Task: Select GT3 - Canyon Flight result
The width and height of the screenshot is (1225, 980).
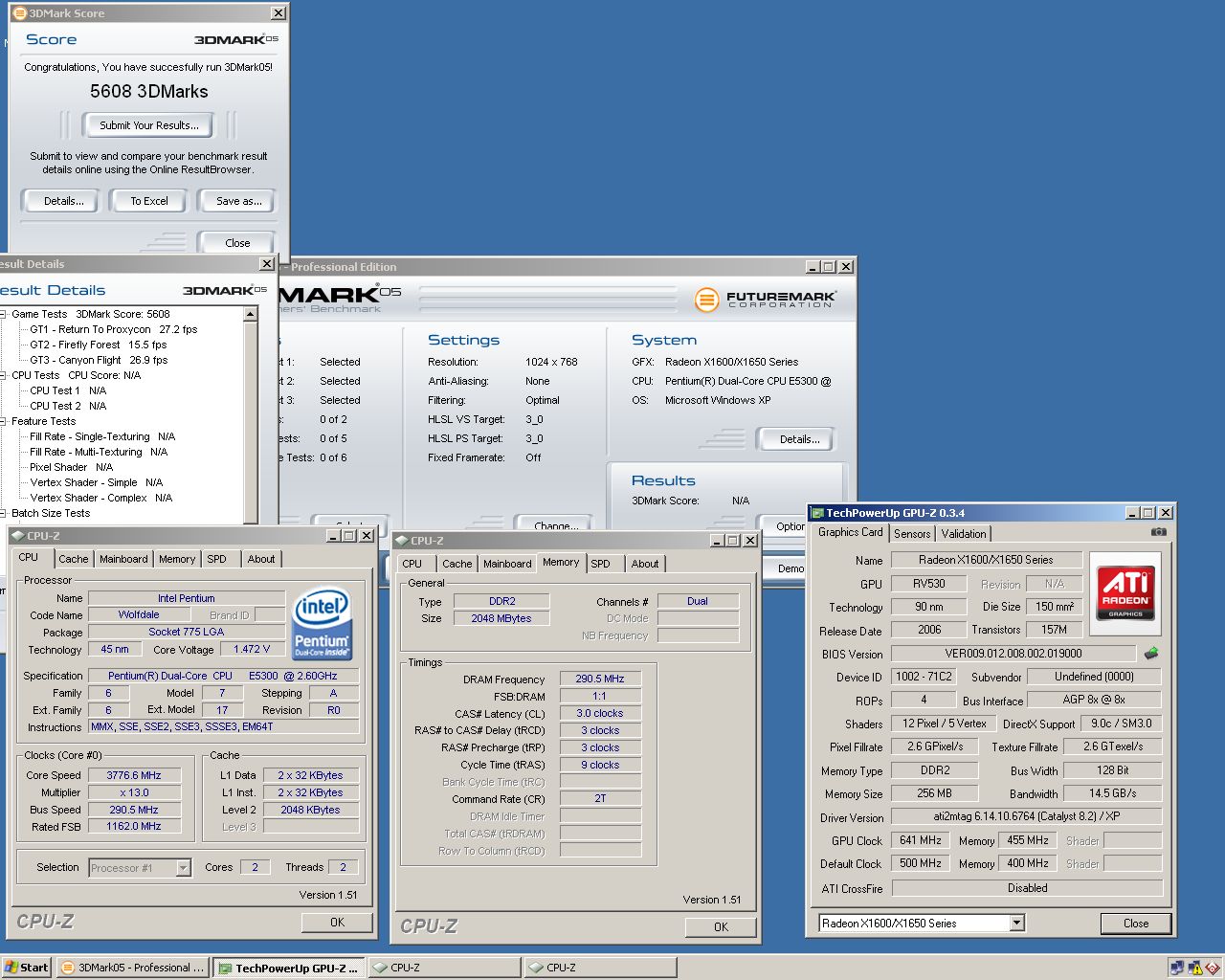Action: 99,360
